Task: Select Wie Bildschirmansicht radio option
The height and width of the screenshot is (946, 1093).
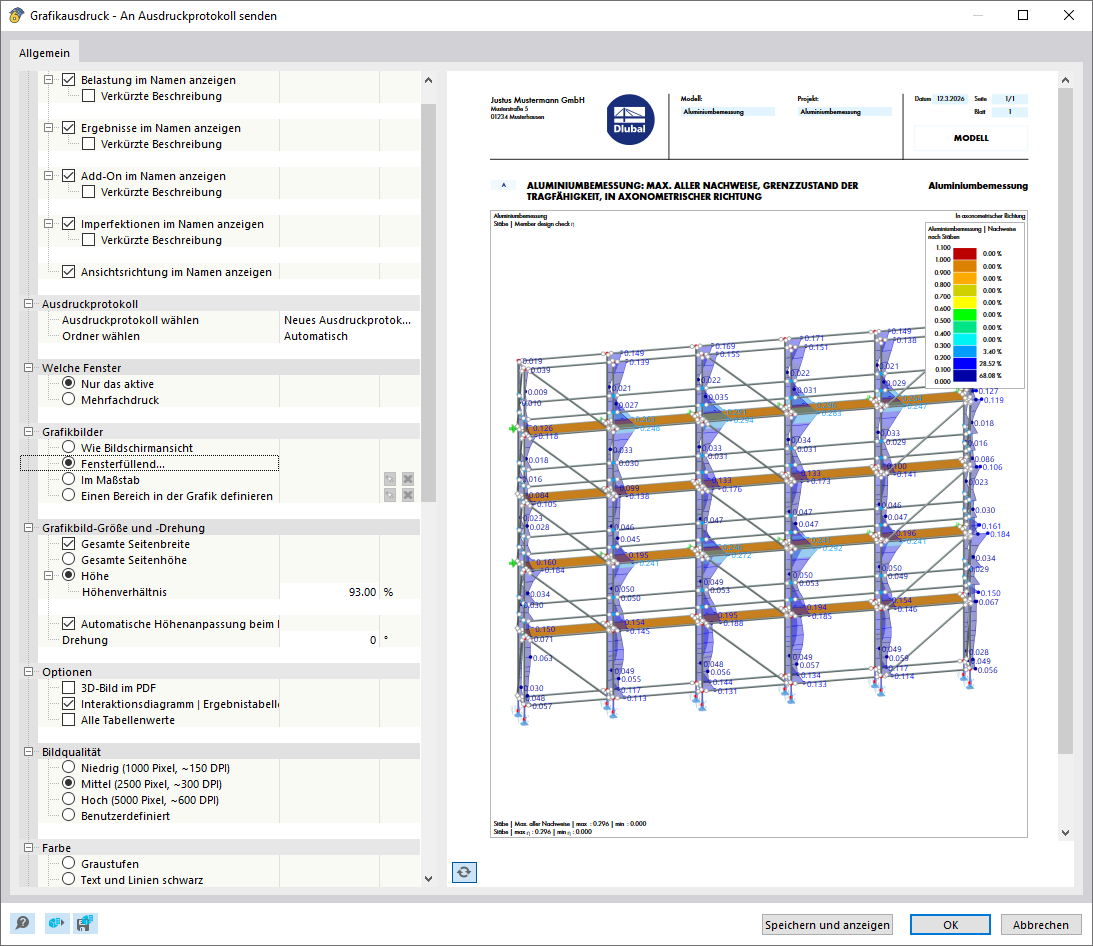Action: pyautogui.click(x=68, y=448)
